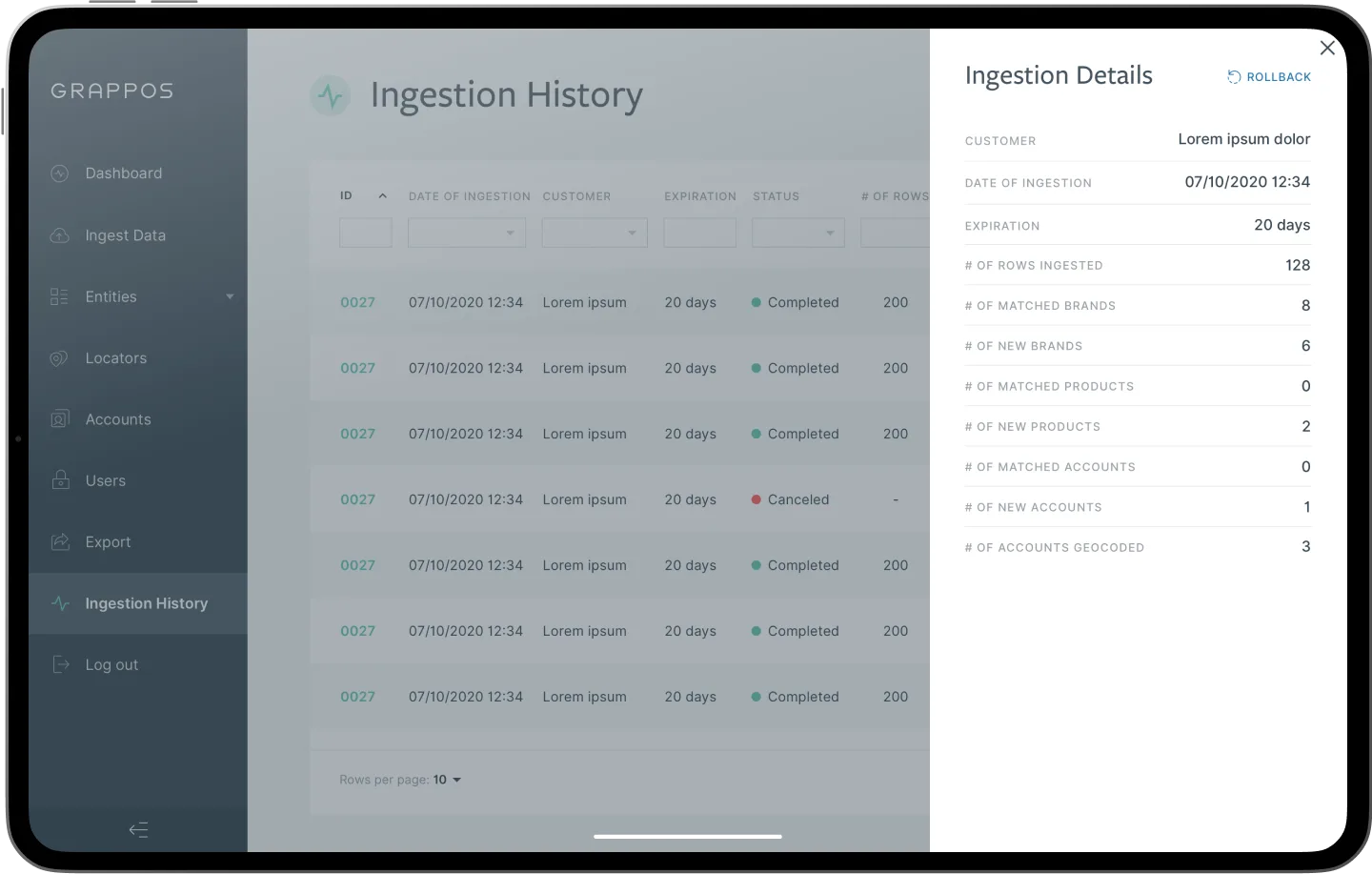Click # OF NEW ACCOUNTS label
The width and height of the screenshot is (1372, 874).
tap(1034, 508)
